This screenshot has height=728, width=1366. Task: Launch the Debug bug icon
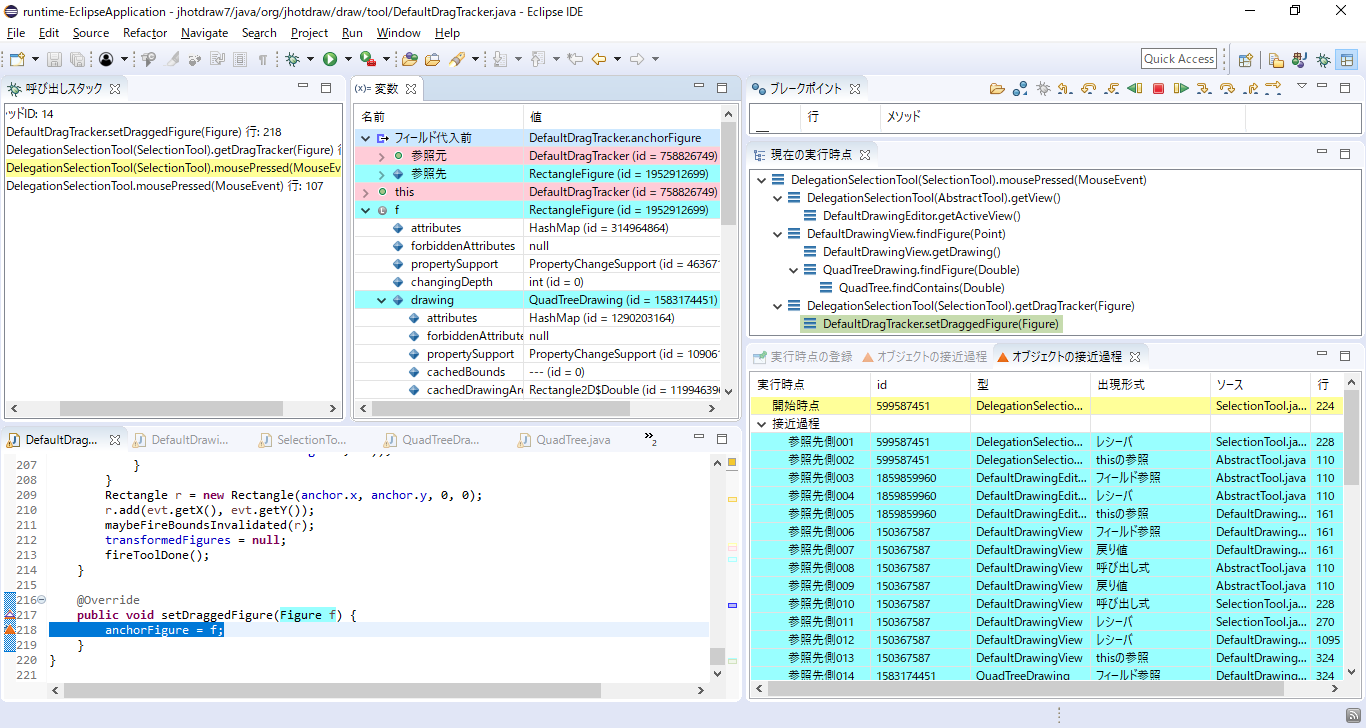coord(291,60)
